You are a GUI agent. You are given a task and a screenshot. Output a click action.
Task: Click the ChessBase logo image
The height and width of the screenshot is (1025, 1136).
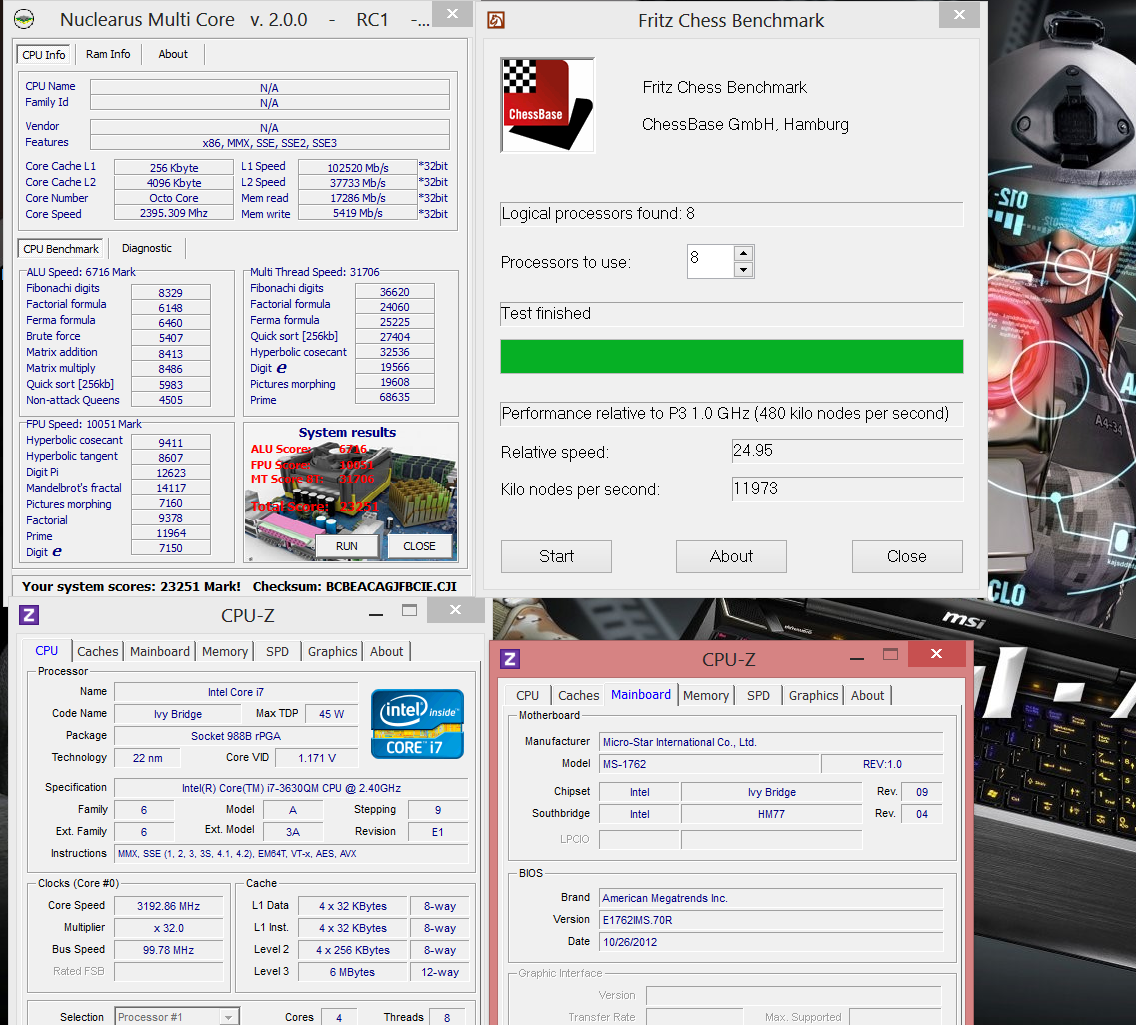pyautogui.click(x=548, y=105)
